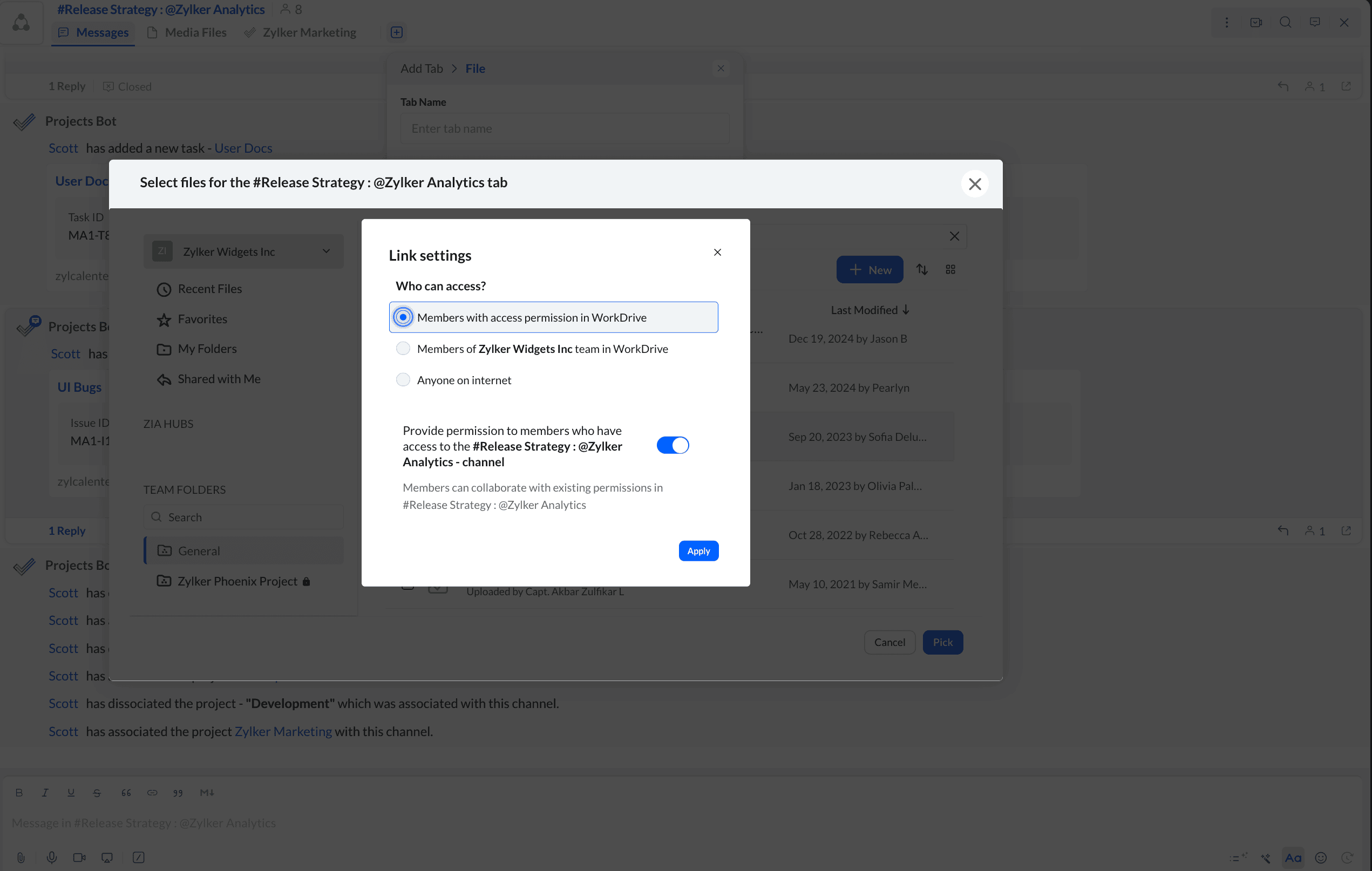Image resolution: width=1372 pixels, height=871 pixels.
Task: Open the Media Files tab
Action: (x=187, y=32)
